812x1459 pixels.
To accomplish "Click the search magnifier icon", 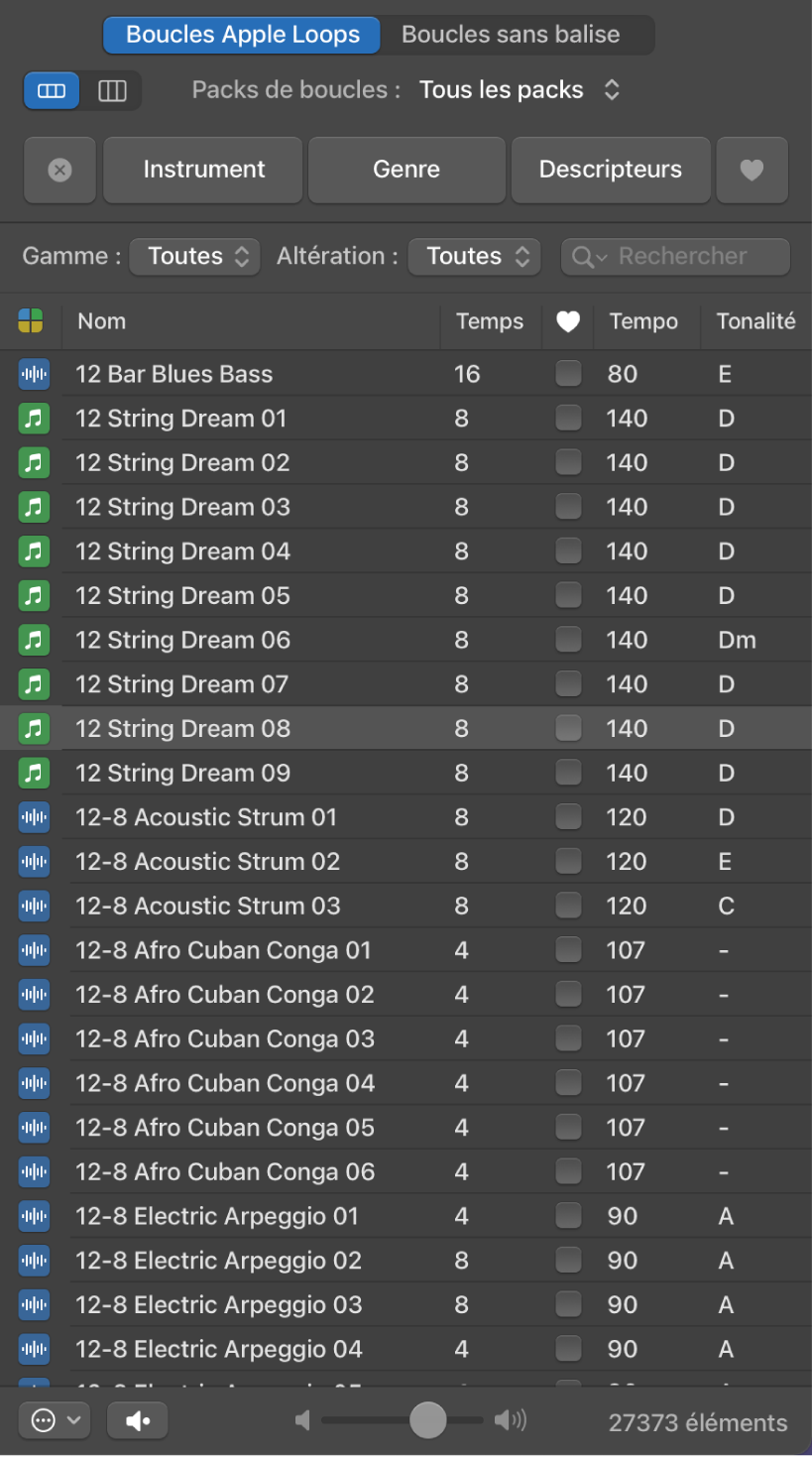I will 584,257.
